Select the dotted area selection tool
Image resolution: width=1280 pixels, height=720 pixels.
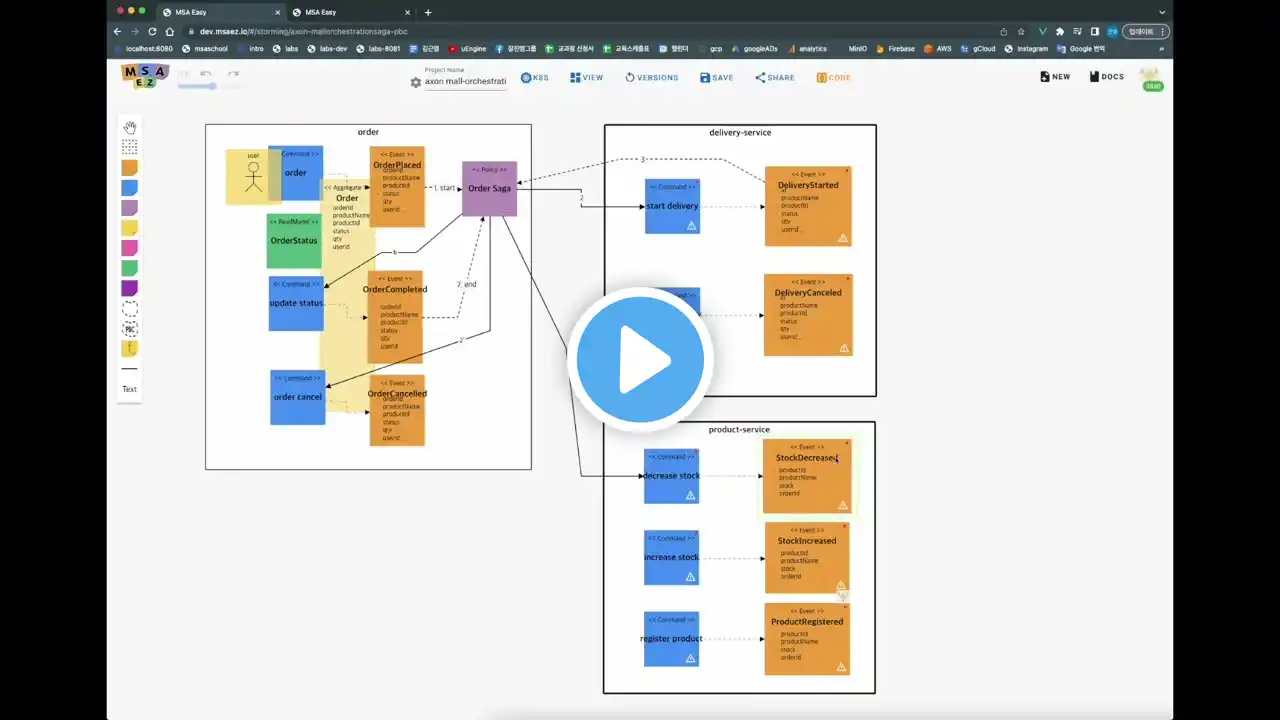pyautogui.click(x=130, y=148)
